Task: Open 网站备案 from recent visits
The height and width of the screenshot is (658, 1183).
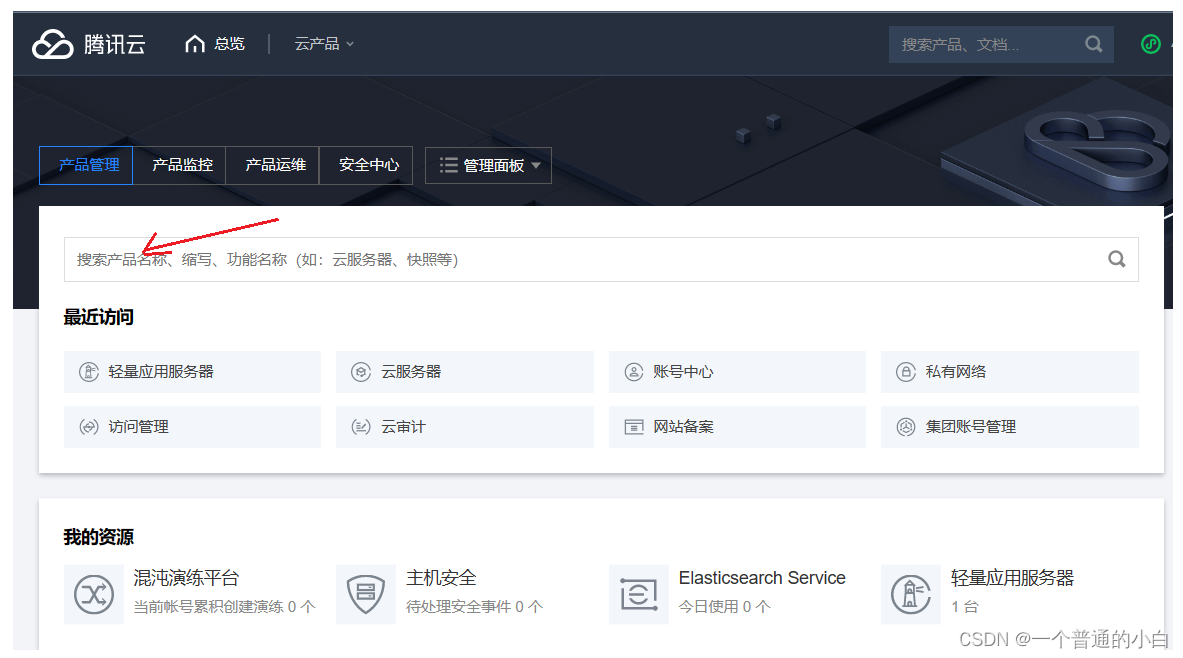Action: click(737, 427)
